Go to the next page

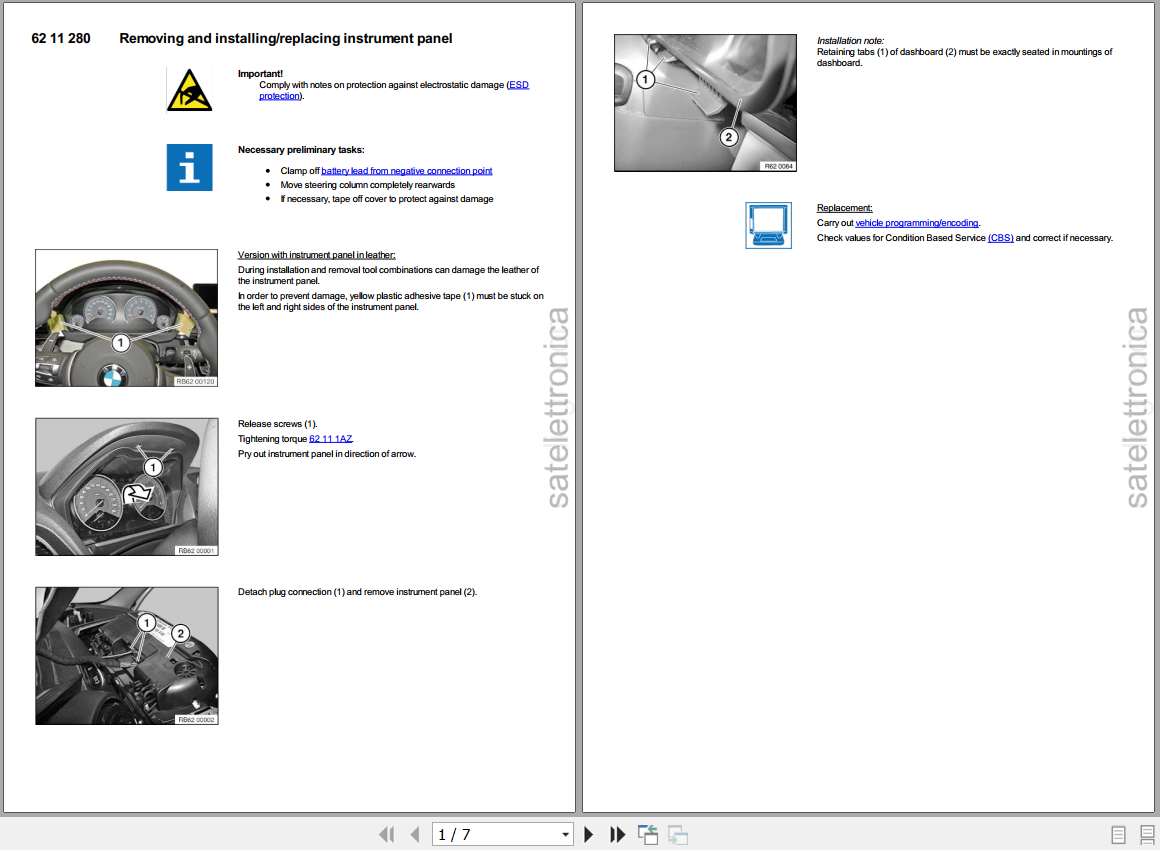(x=589, y=834)
